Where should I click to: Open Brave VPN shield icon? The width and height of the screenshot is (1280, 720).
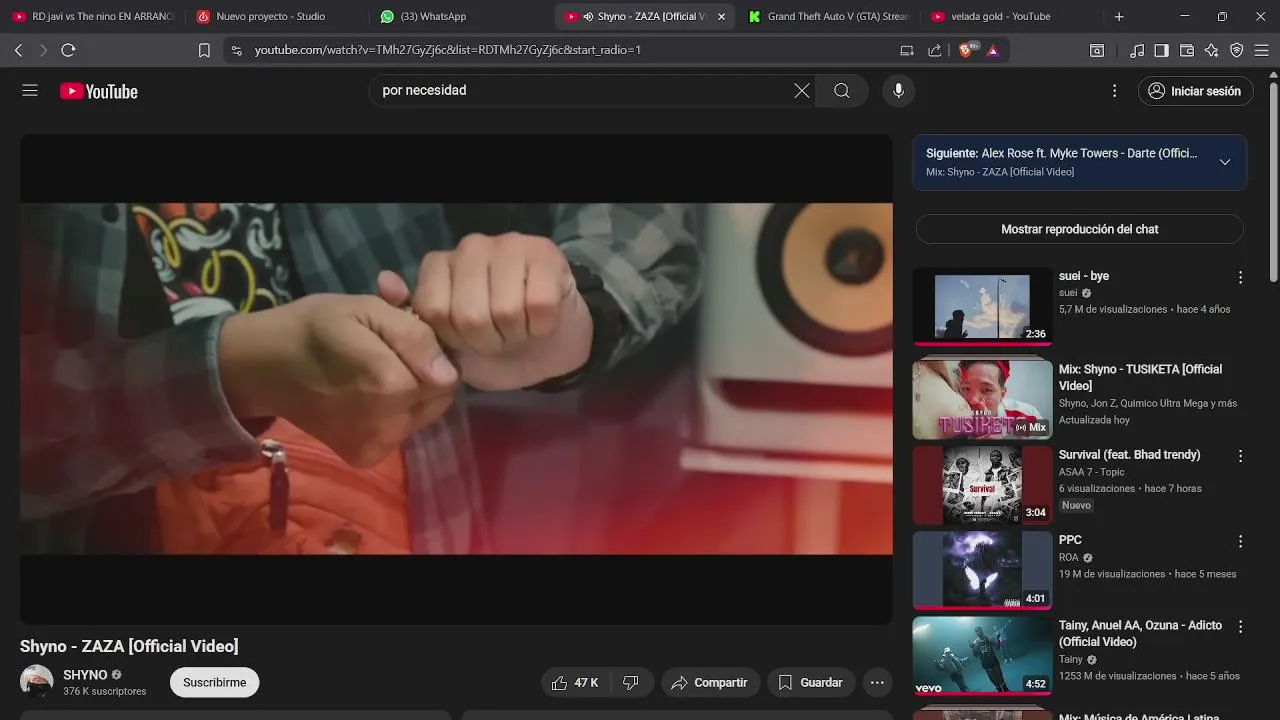click(1237, 50)
